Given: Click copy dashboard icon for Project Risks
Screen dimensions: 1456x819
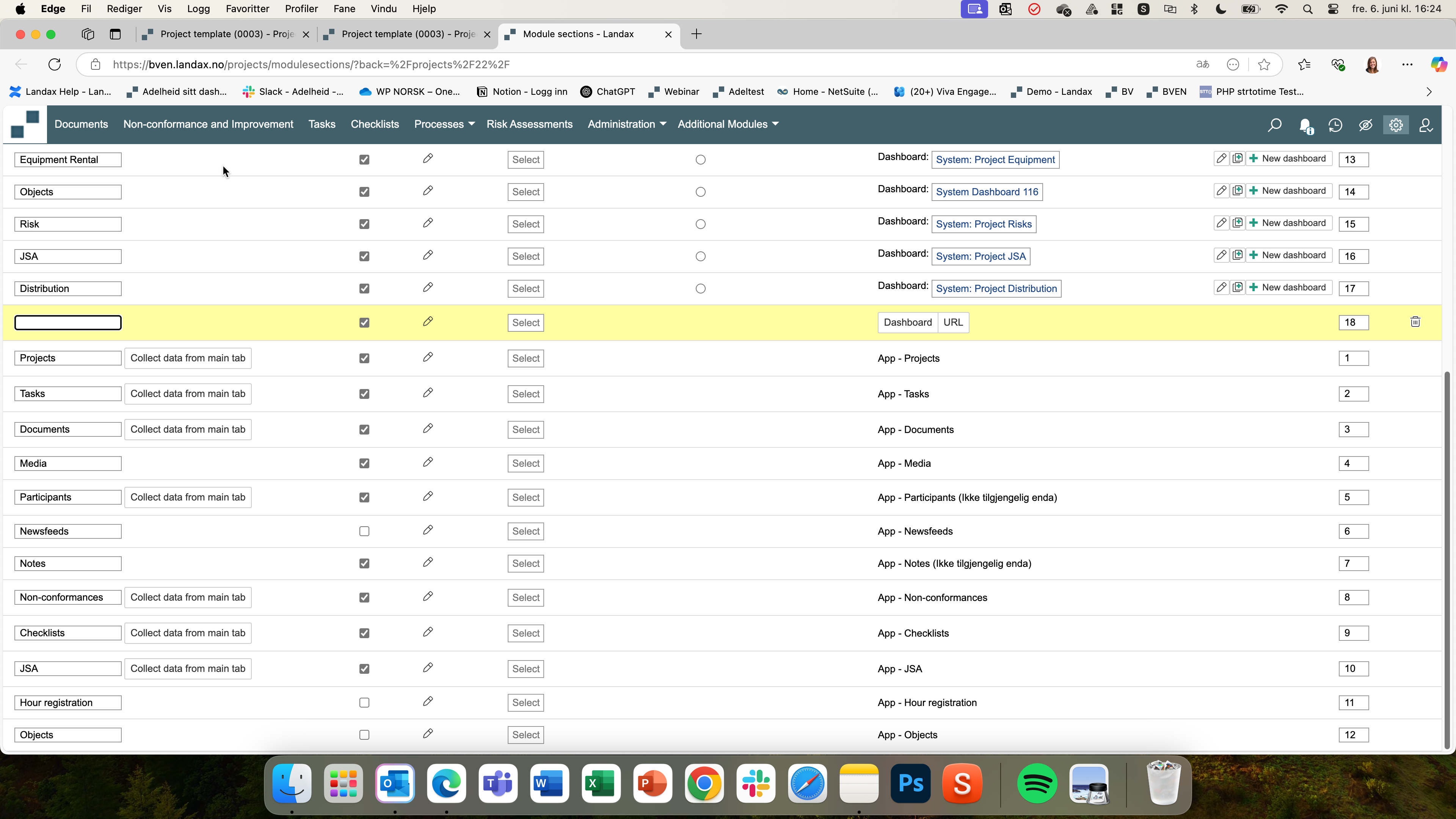Looking at the screenshot, I should 1237,223.
